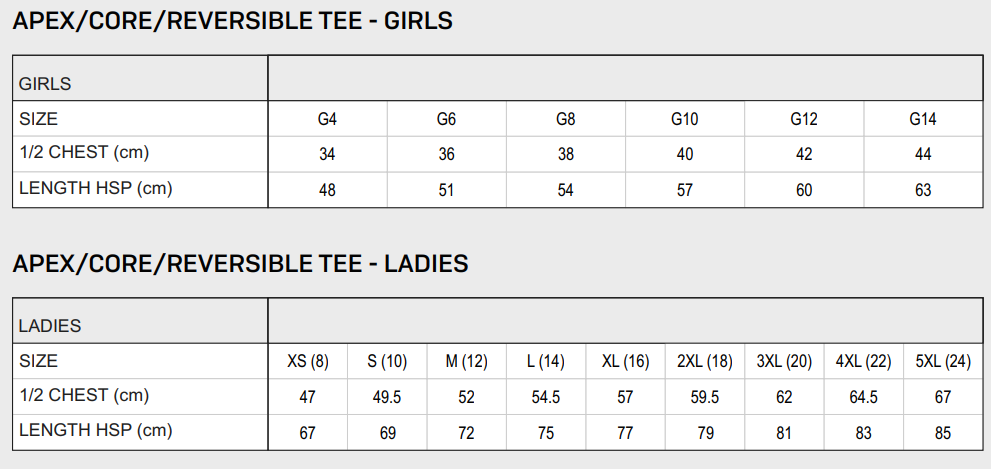Click the G10 half chest value 40
Image resolution: width=991 pixels, height=469 pixels.
click(x=684, y=155)
